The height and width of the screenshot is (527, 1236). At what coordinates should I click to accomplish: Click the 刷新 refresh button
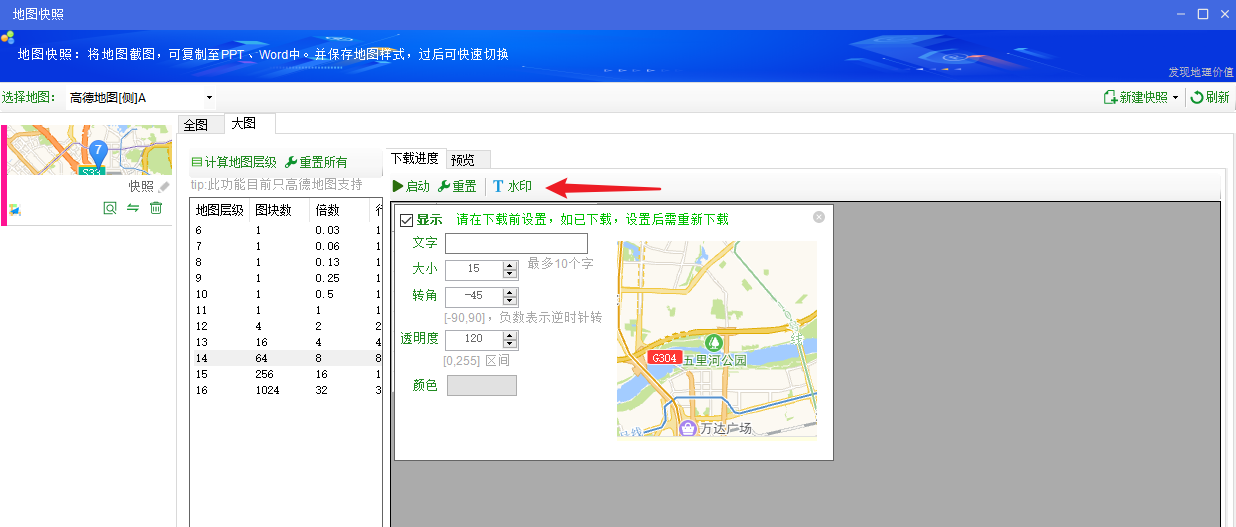click(1210, 97)
